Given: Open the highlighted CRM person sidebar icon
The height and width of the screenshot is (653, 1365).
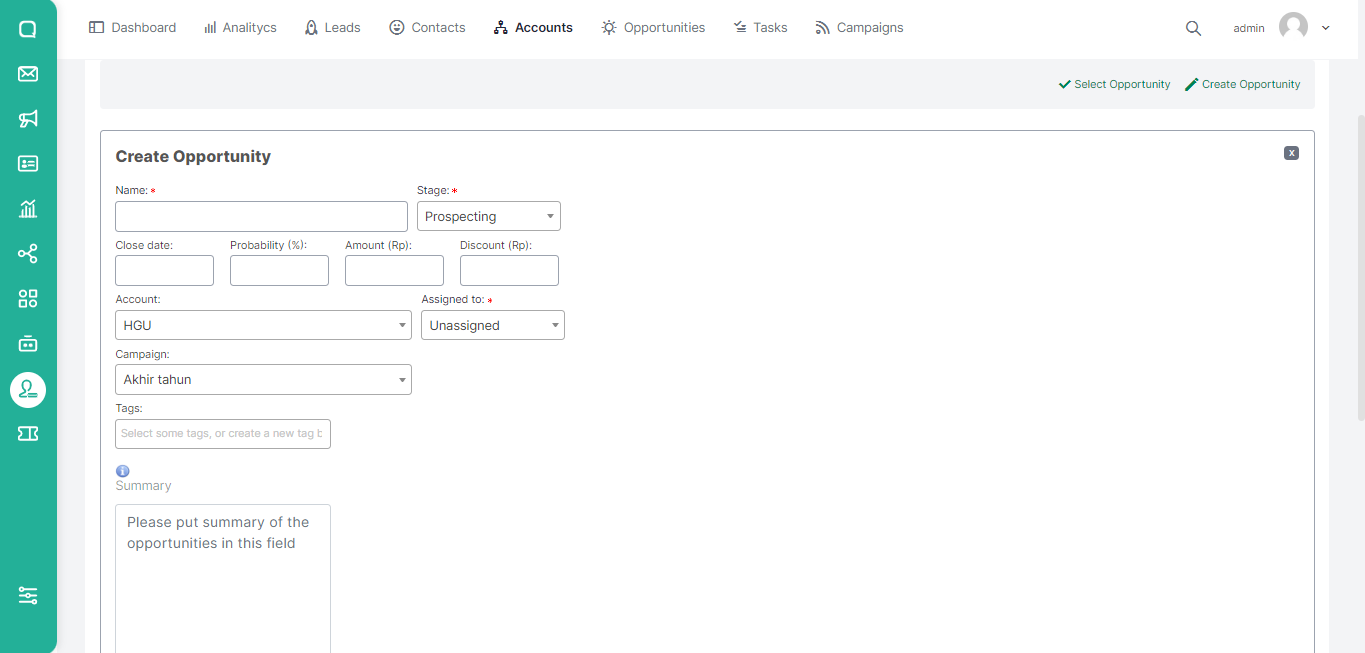Looking at the screenshot, I should point(28,389).
